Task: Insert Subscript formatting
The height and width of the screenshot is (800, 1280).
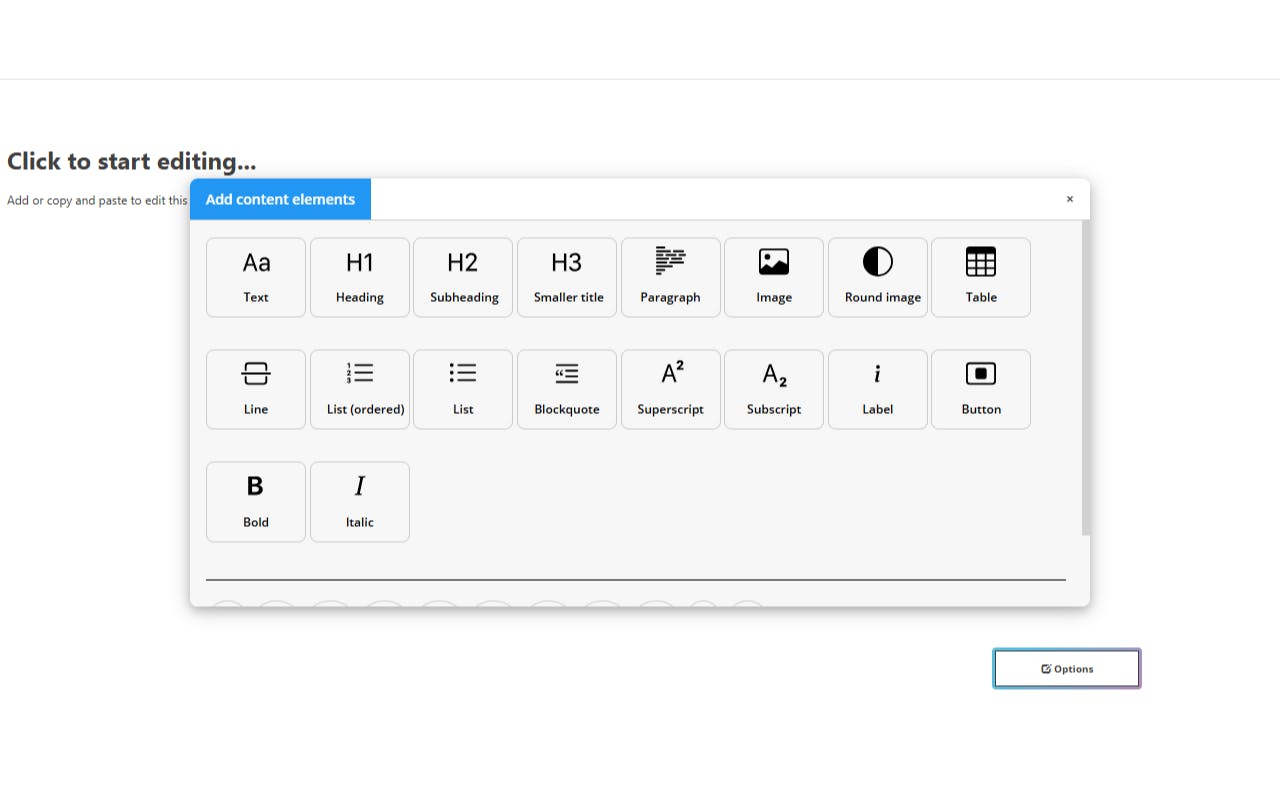Action: (x=774, y=389)
